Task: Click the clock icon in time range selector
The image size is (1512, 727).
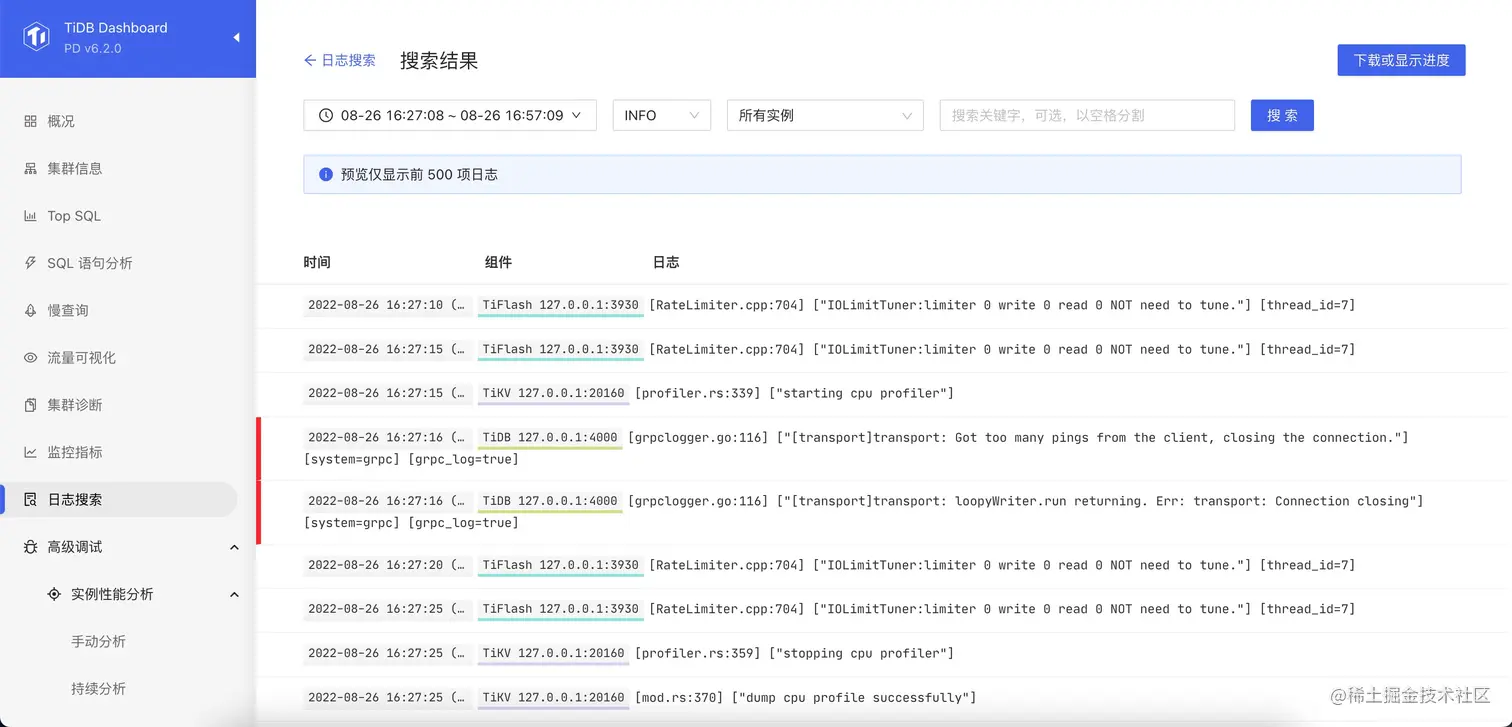Action: tap(325, 115)
